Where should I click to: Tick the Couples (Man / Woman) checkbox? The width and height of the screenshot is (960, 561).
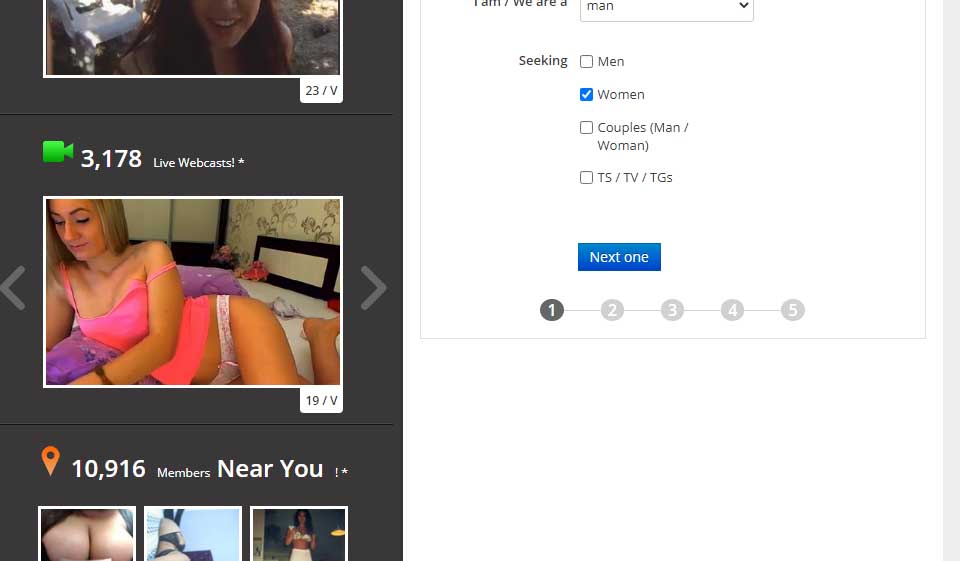pos(587,128)
